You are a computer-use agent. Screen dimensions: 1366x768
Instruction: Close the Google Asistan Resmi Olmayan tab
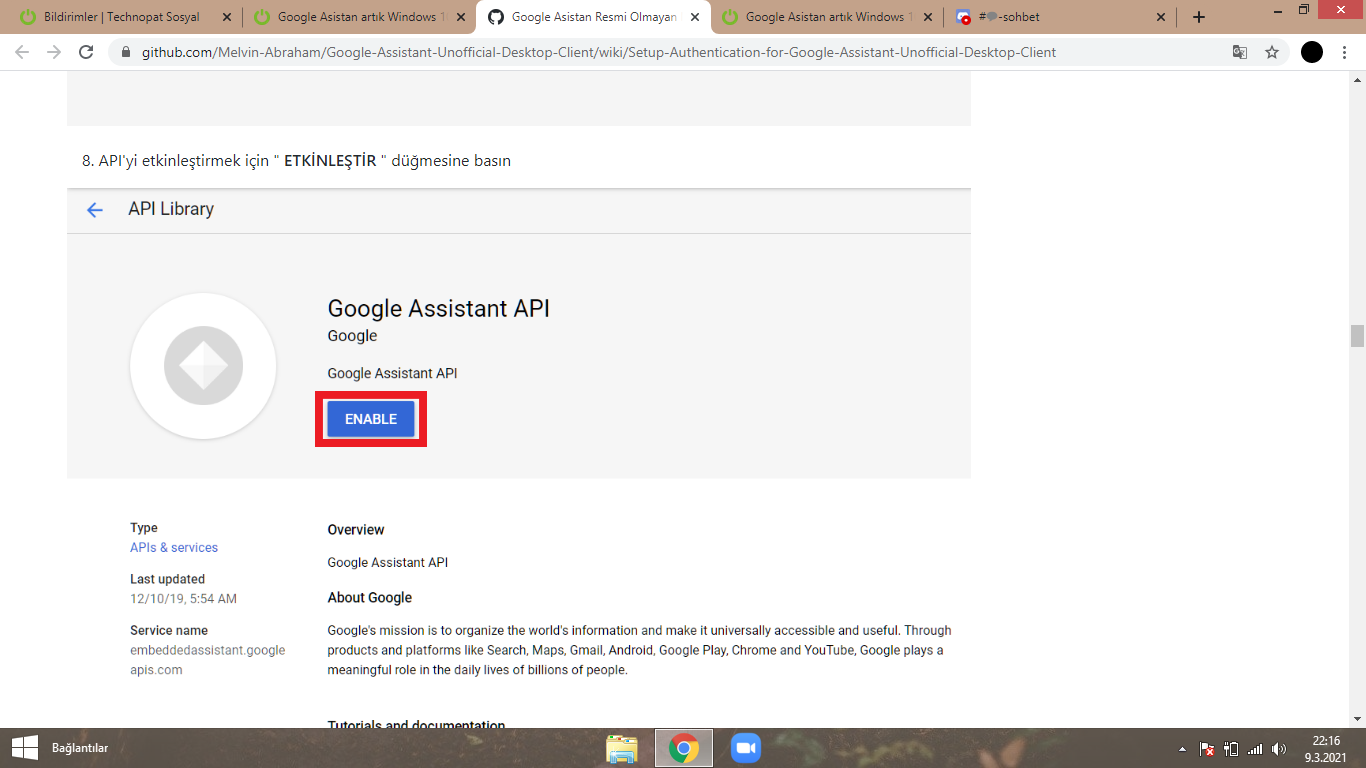coord(695,17)
